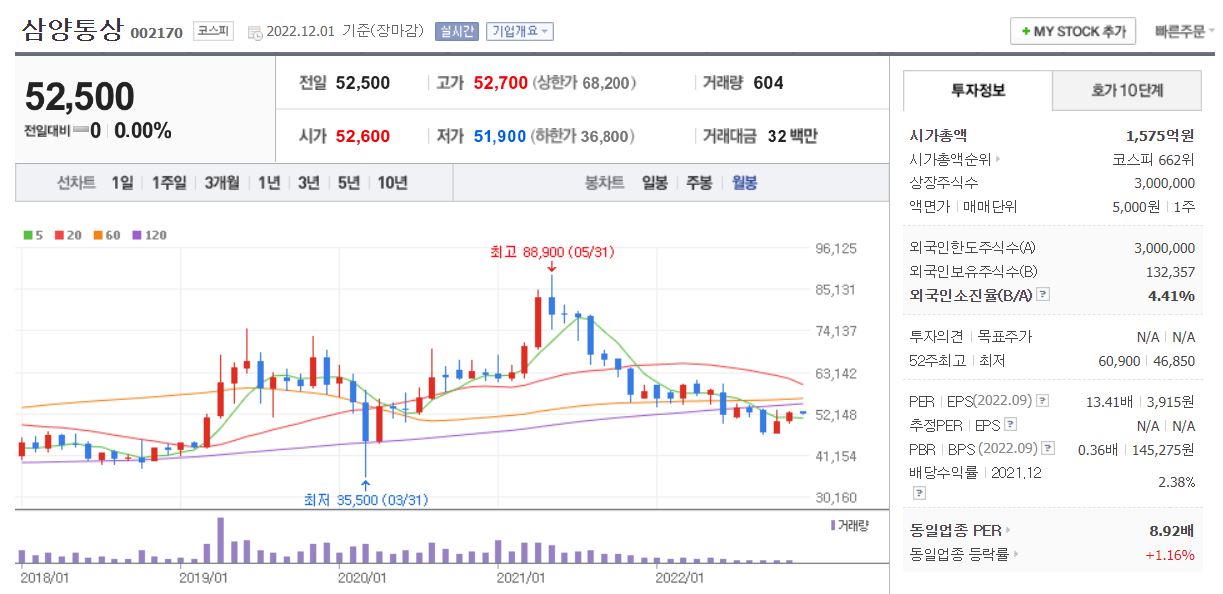Select the 3개월 line chart period
Screen dimensions: 1223x594
[222, 182]
